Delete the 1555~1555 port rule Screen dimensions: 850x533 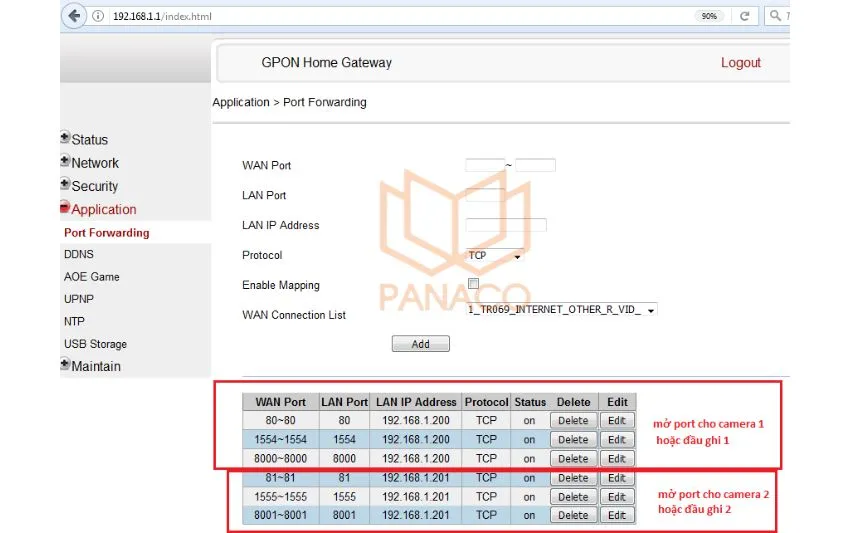point(573,497)
